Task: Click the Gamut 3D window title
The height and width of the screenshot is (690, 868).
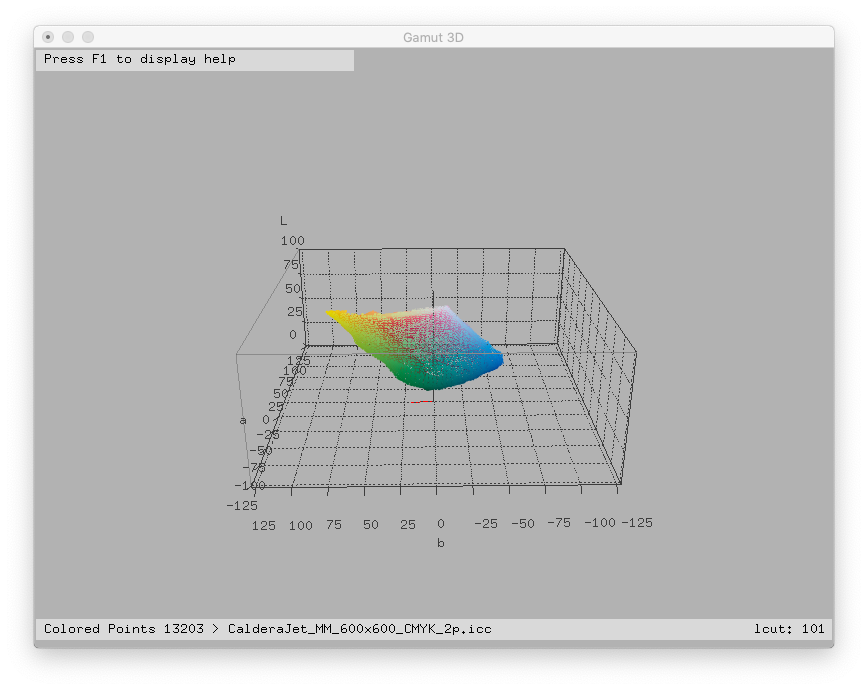Action: 433,37
